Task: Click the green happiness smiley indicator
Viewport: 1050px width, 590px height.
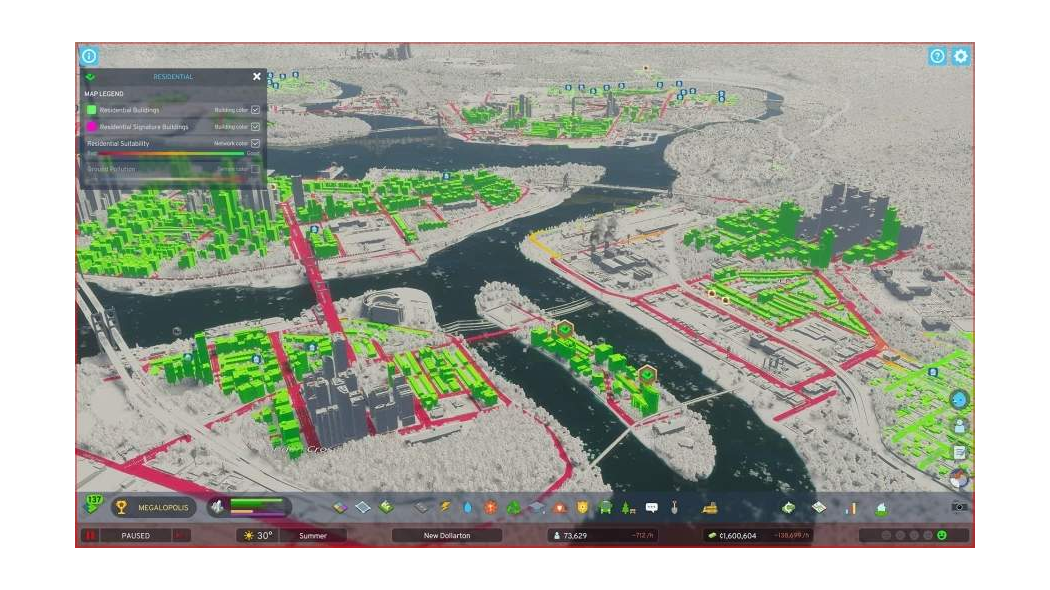Action: 942,535
